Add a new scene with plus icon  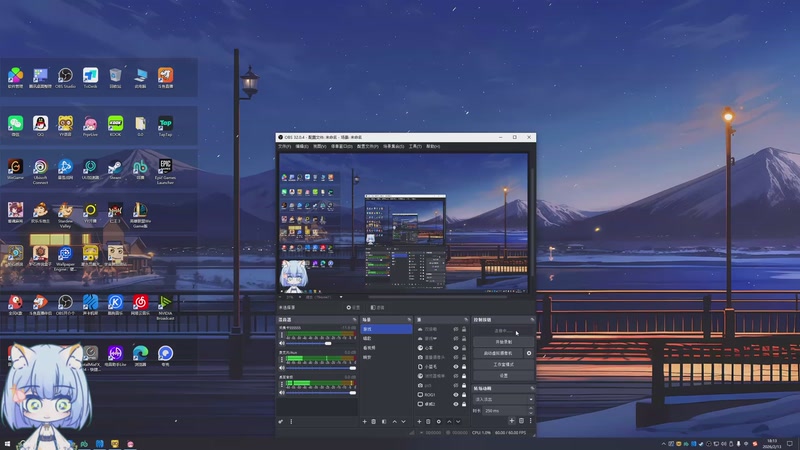click(x=364, y=421)
